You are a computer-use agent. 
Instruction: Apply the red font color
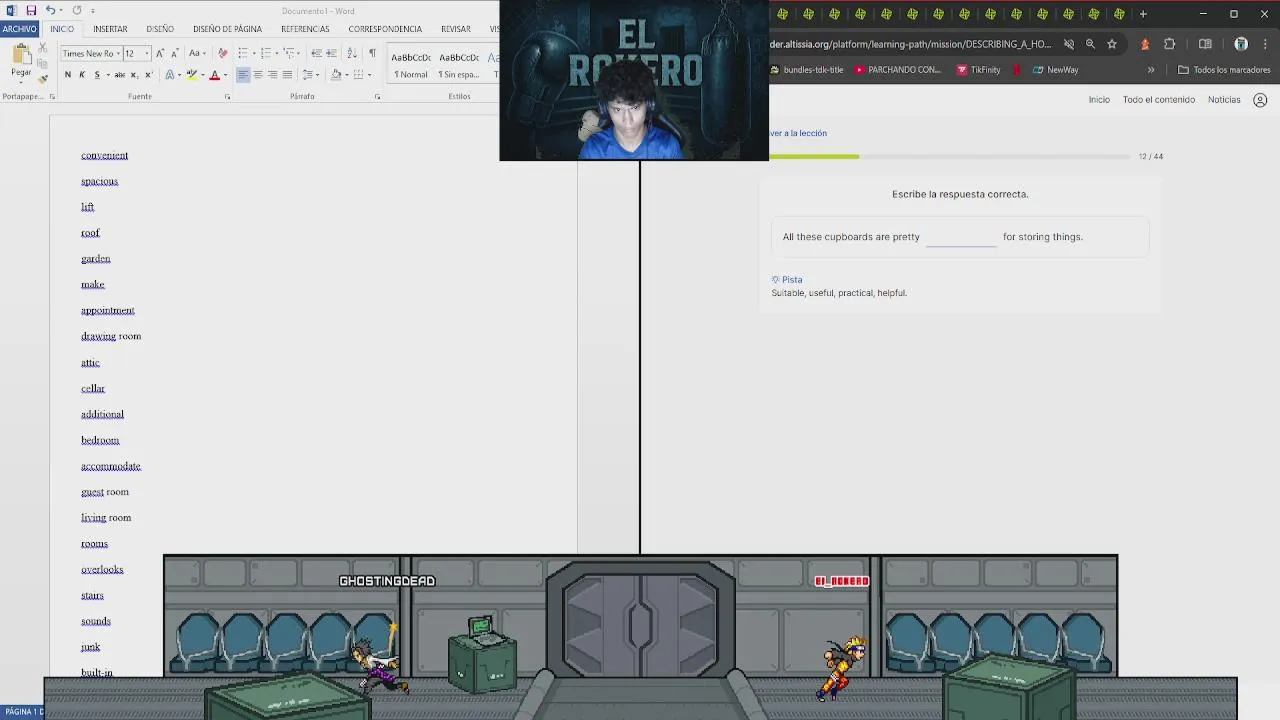(214, 75)
